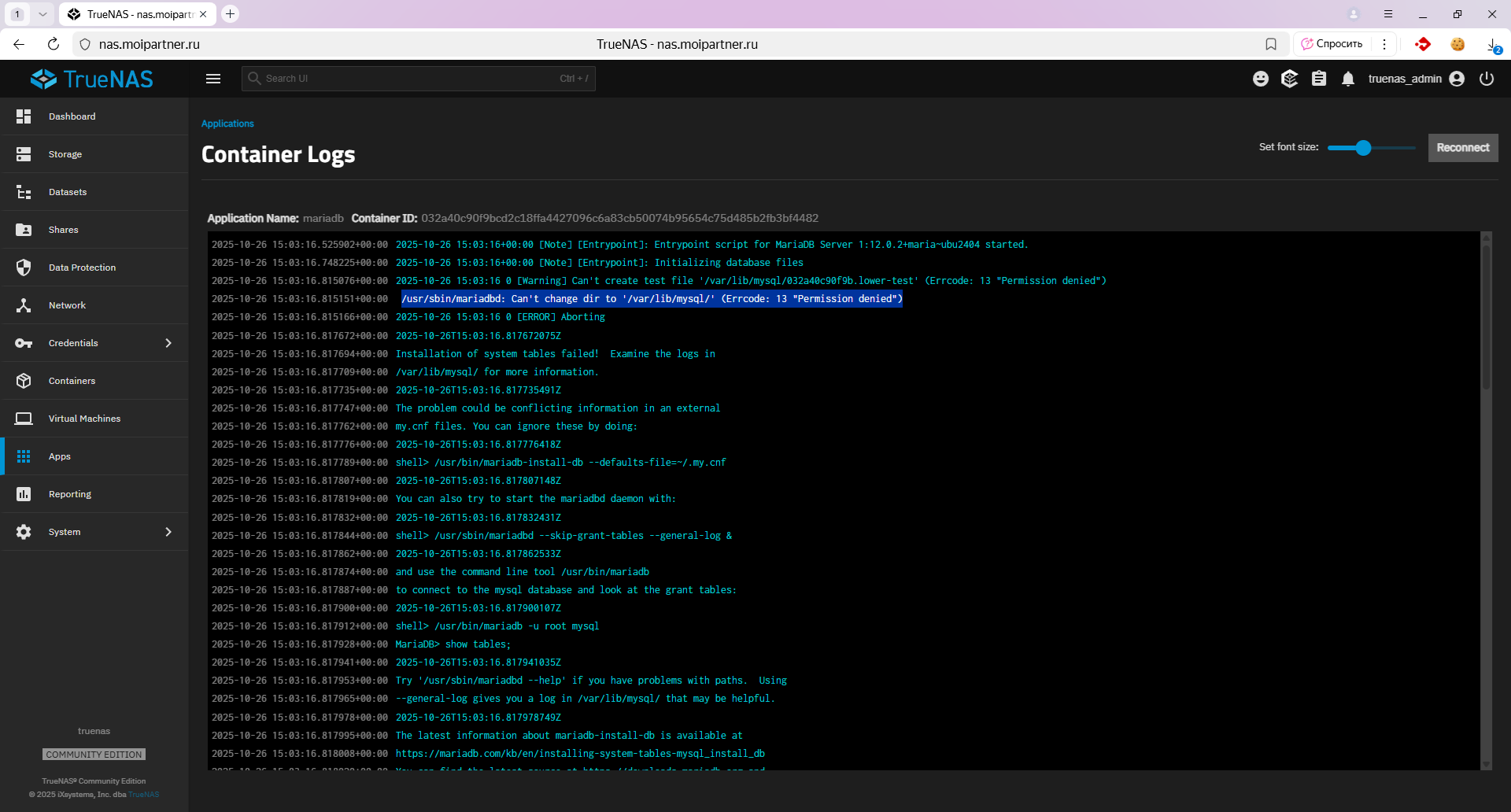The image size is (1511, 812).
Task: Click the browser bookmark icon
Action: click(1271, 44)
